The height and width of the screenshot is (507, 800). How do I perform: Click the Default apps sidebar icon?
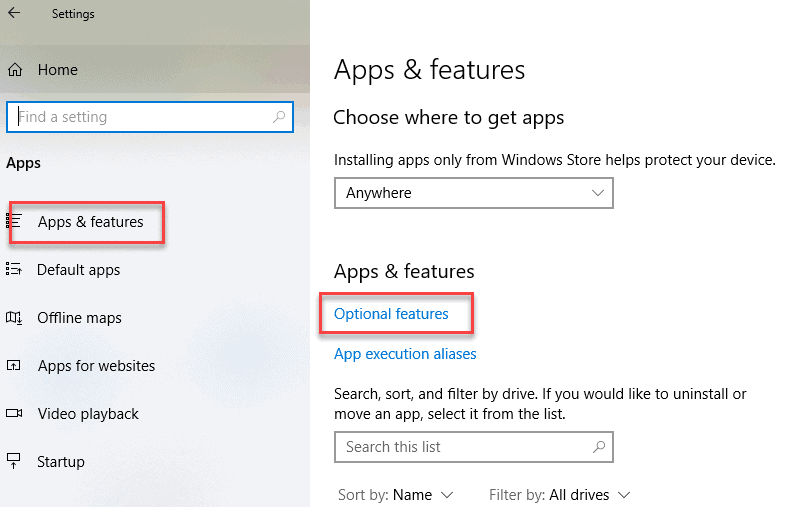click(14, 269)
